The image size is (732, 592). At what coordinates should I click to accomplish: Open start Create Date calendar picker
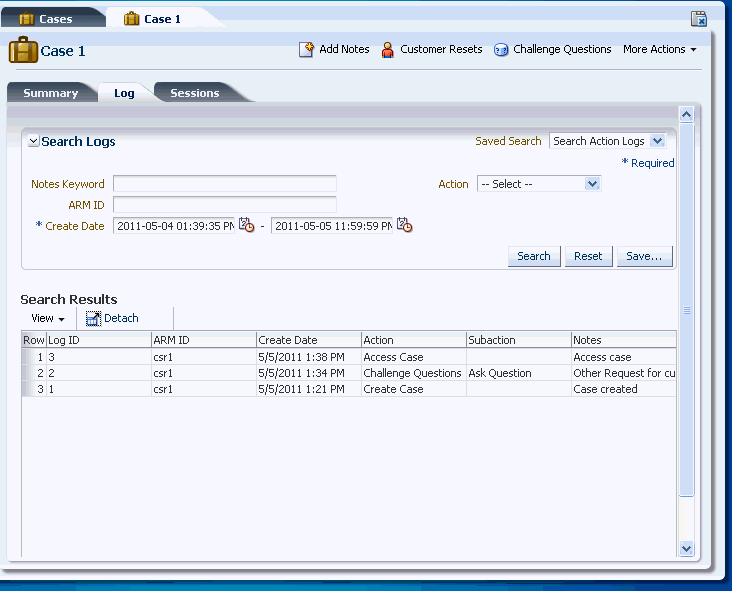tap(246, 225)
